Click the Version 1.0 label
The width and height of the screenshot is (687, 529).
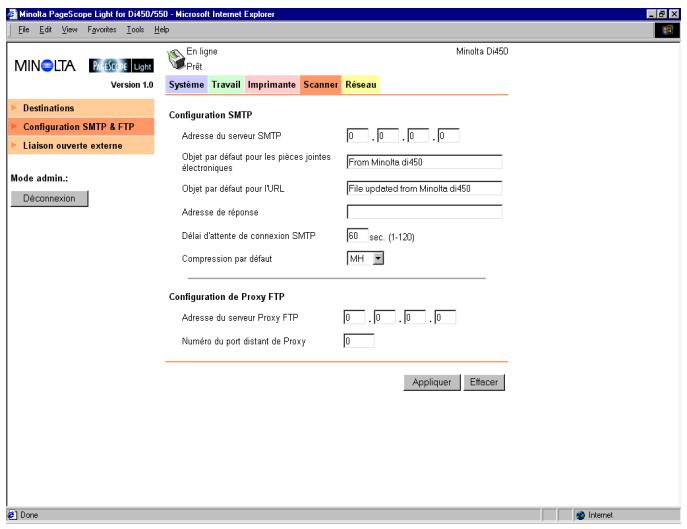point(132,85)
